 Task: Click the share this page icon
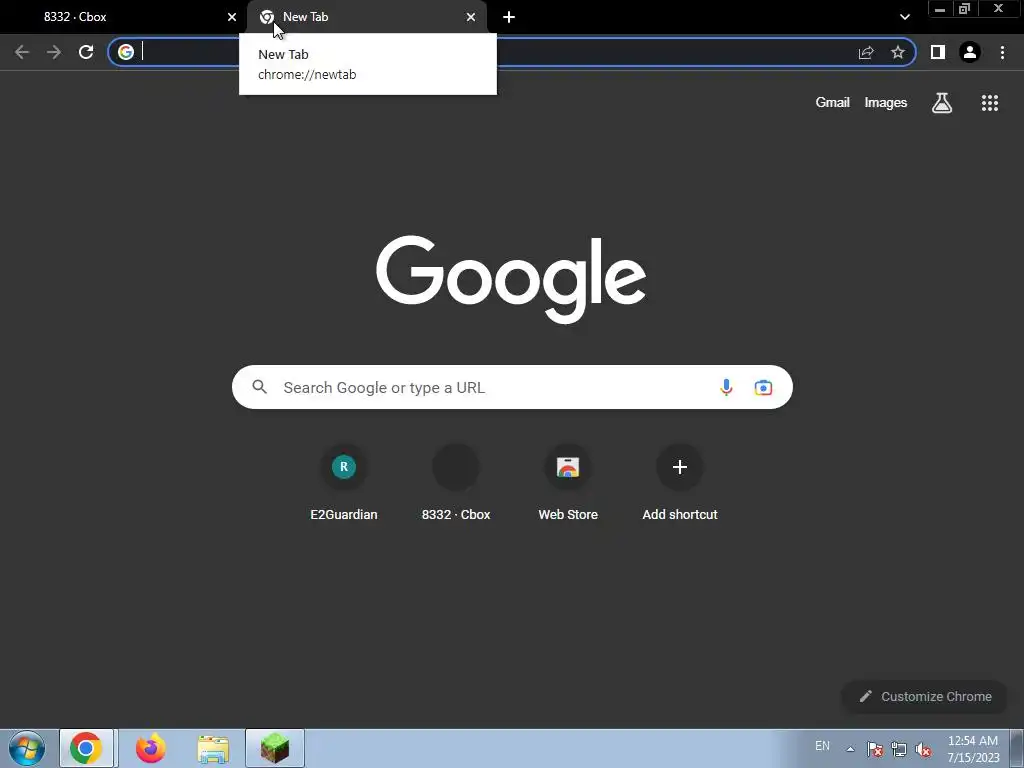click(x=866, y=52)
